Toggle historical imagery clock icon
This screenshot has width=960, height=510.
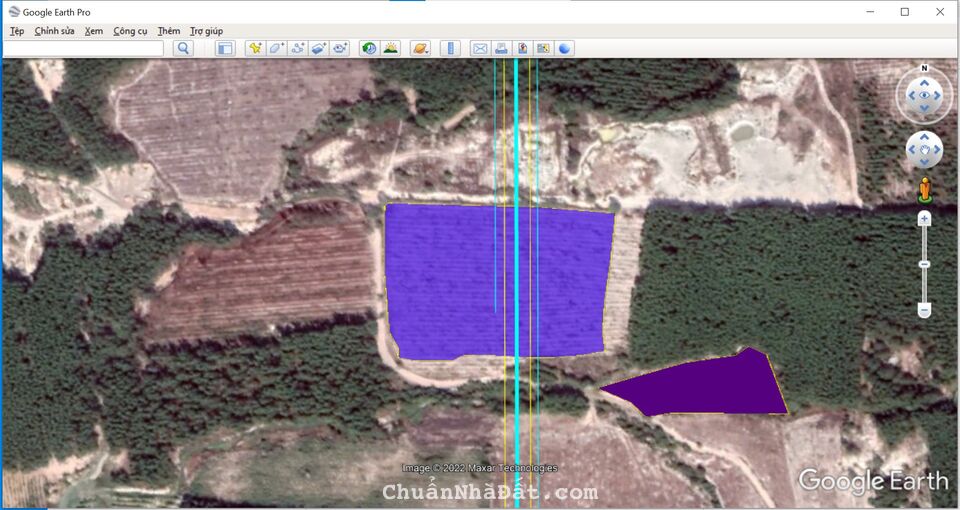point(369,48)
